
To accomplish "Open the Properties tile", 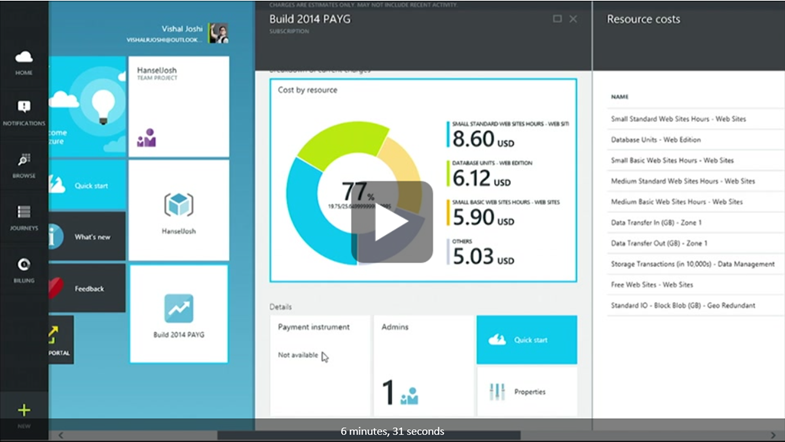I will (x=527, y=391).
